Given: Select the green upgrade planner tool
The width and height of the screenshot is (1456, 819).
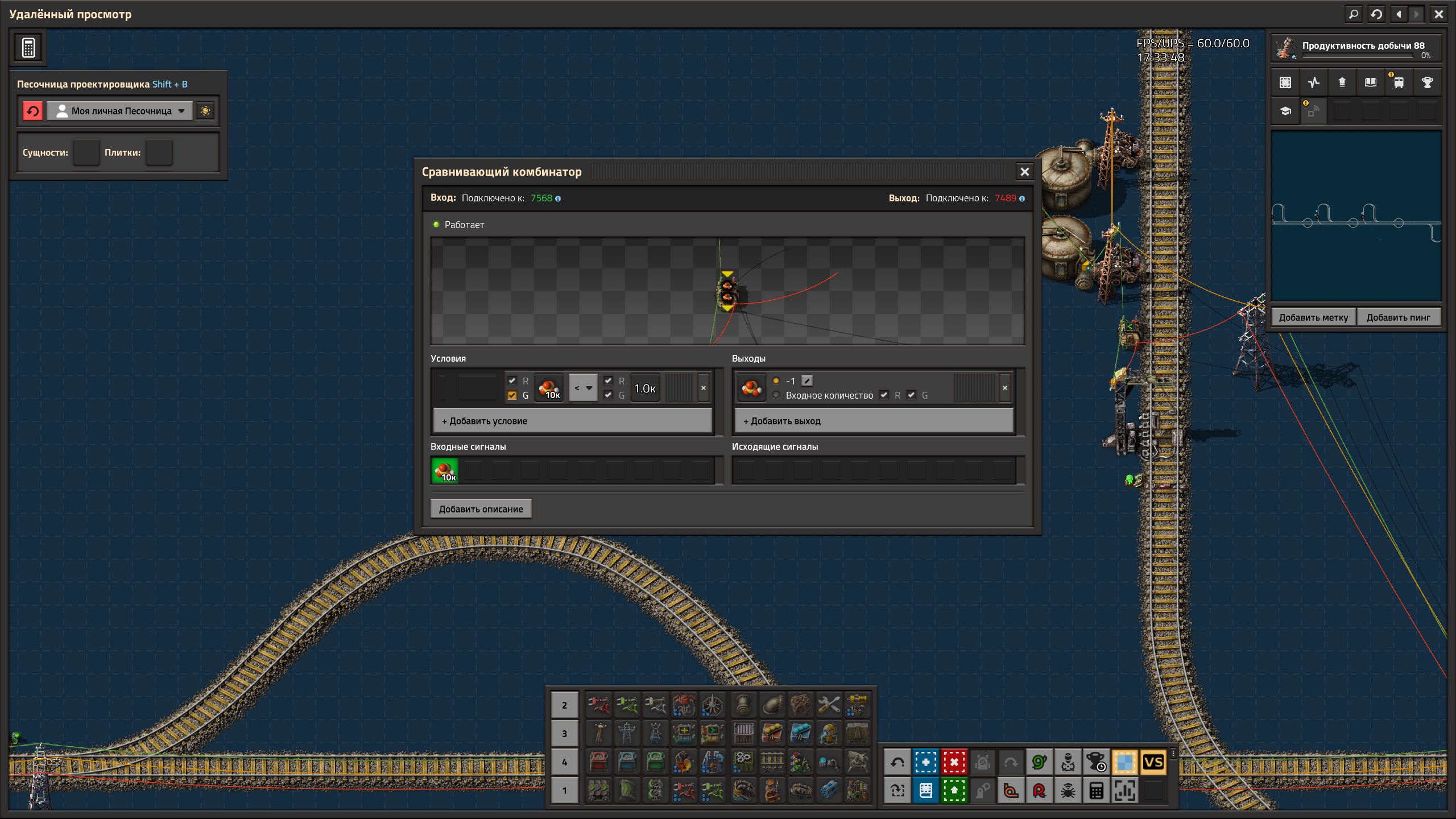Looking at the screenshot, I should tap(954, 791).
